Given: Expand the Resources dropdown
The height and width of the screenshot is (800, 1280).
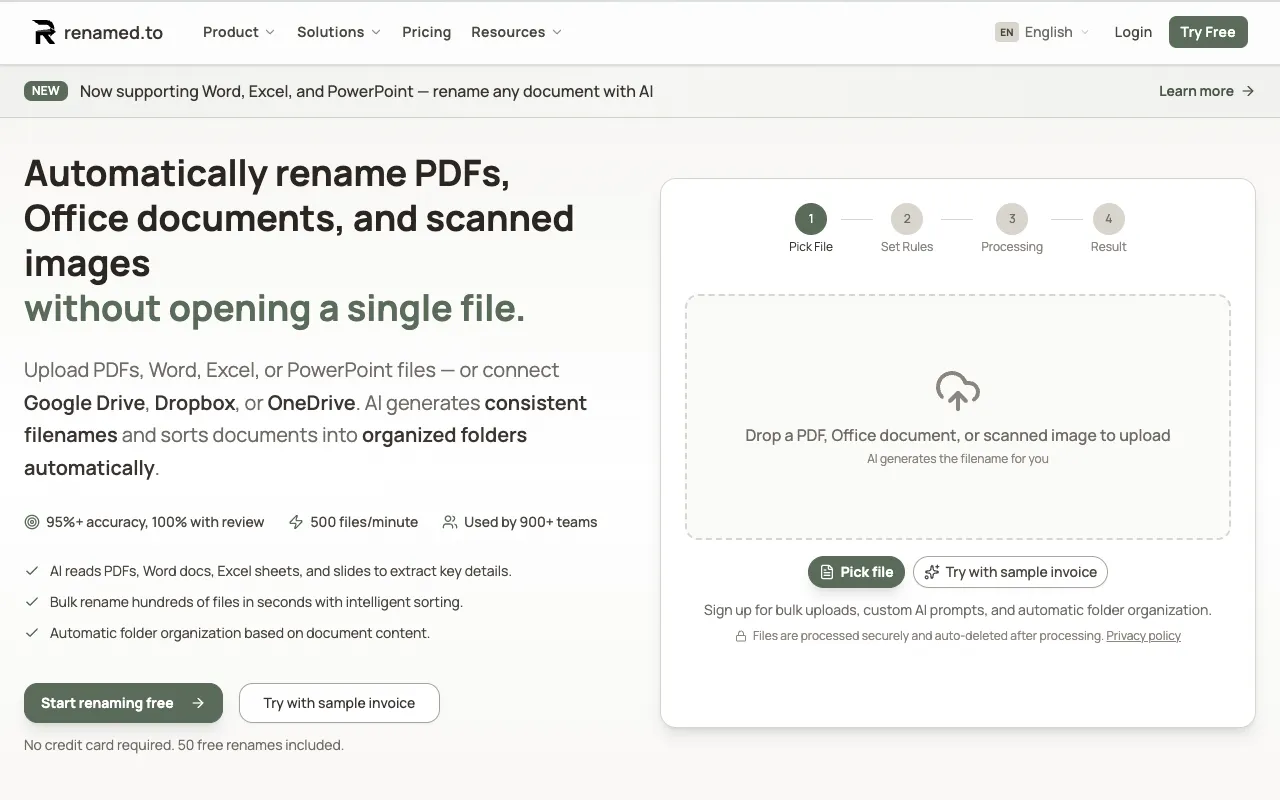Looking at the screenshot, I should click(x=516, y=32).
